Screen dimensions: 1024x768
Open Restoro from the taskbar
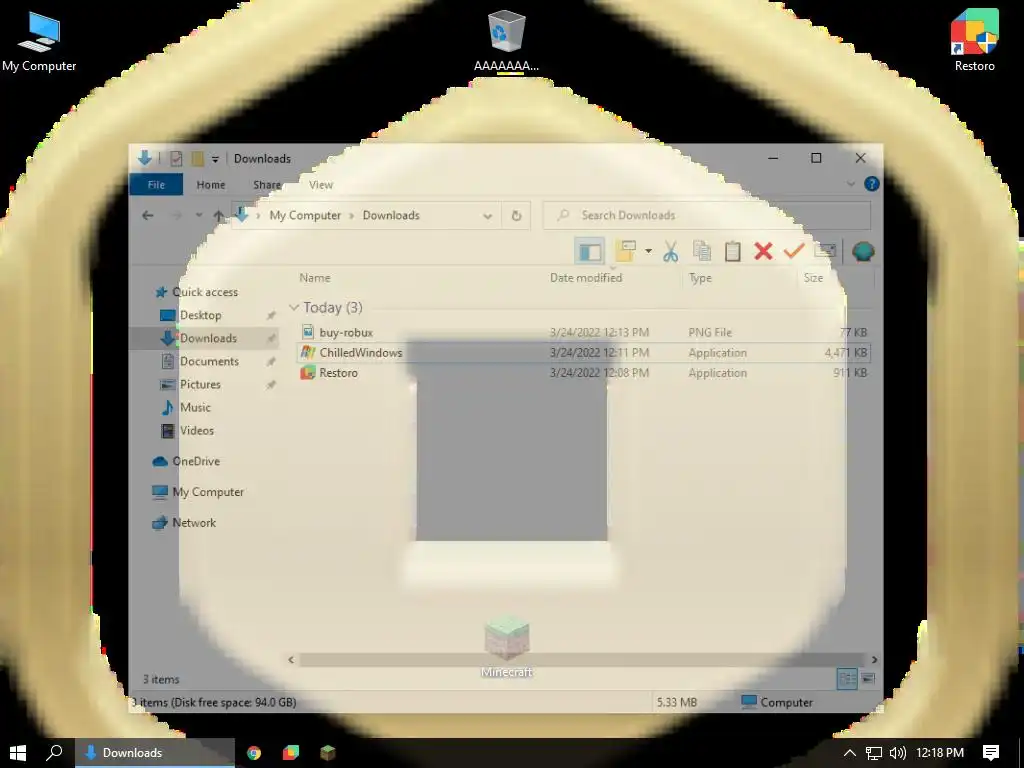291,752
